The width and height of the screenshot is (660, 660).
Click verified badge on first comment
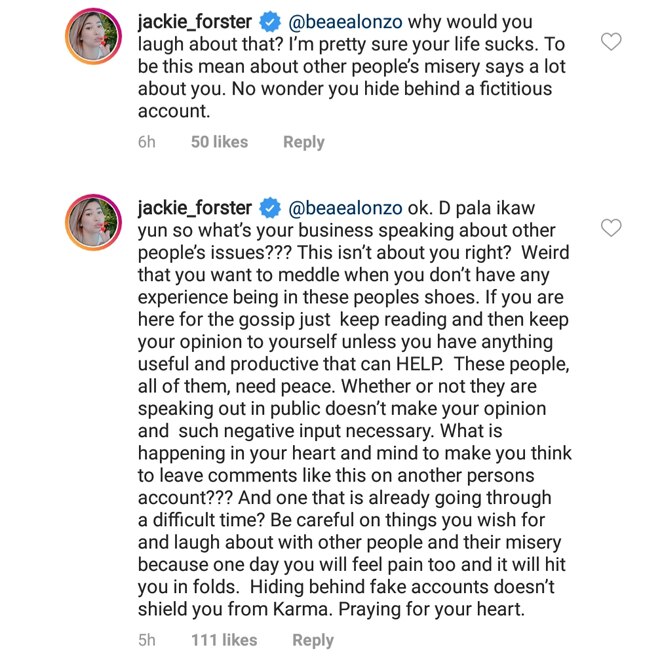(270, 22)
